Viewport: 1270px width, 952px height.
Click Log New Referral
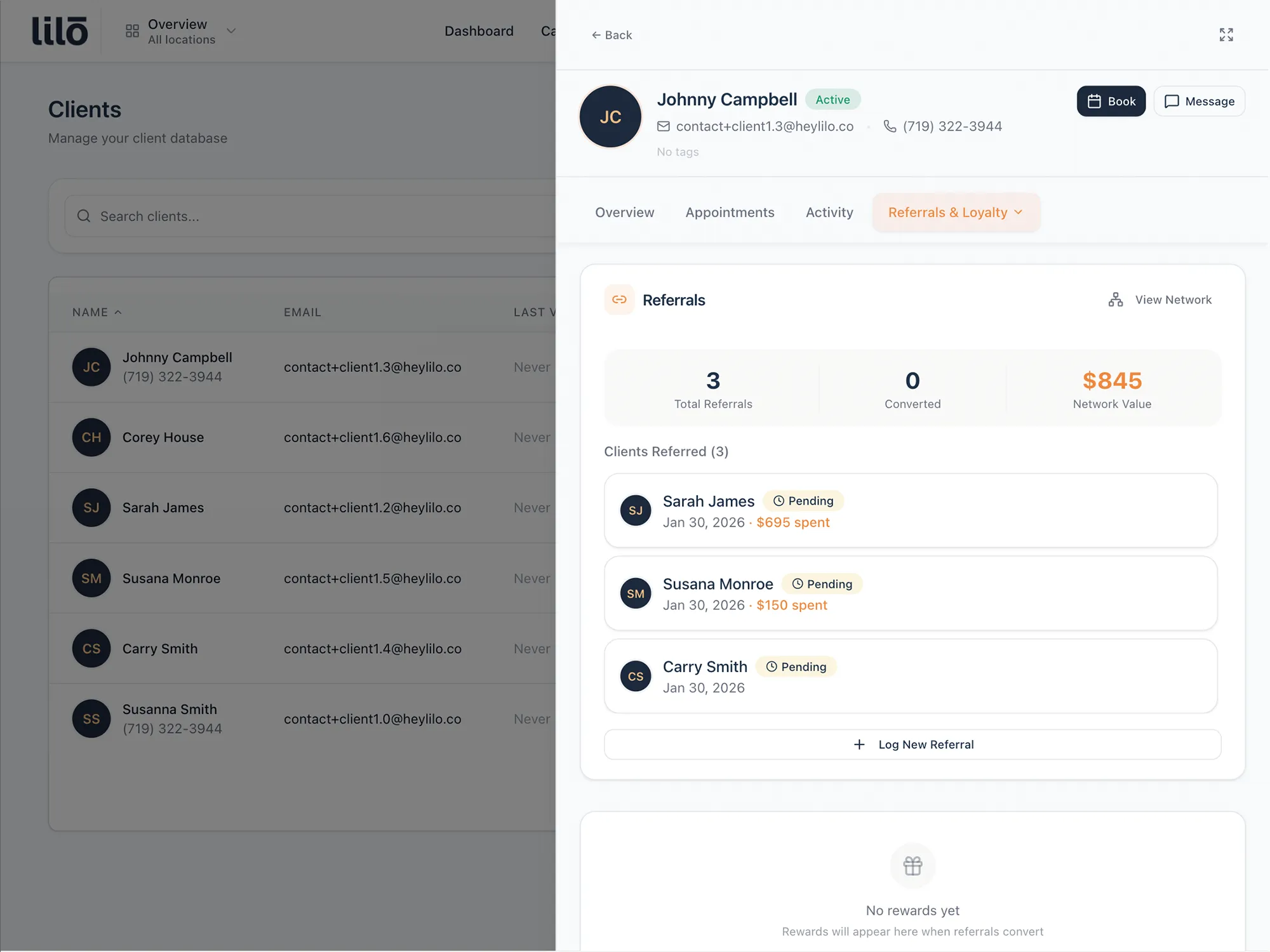[x=912, y=744]
